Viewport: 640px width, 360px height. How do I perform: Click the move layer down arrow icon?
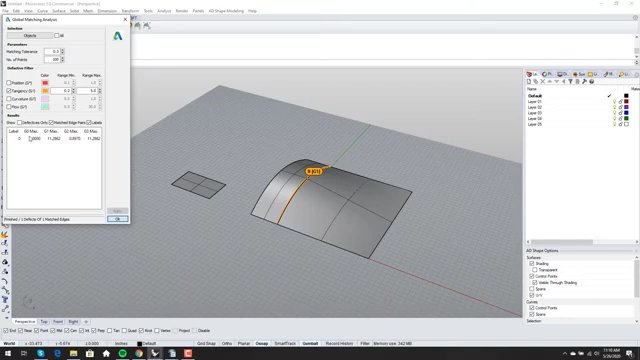(556, 82)
